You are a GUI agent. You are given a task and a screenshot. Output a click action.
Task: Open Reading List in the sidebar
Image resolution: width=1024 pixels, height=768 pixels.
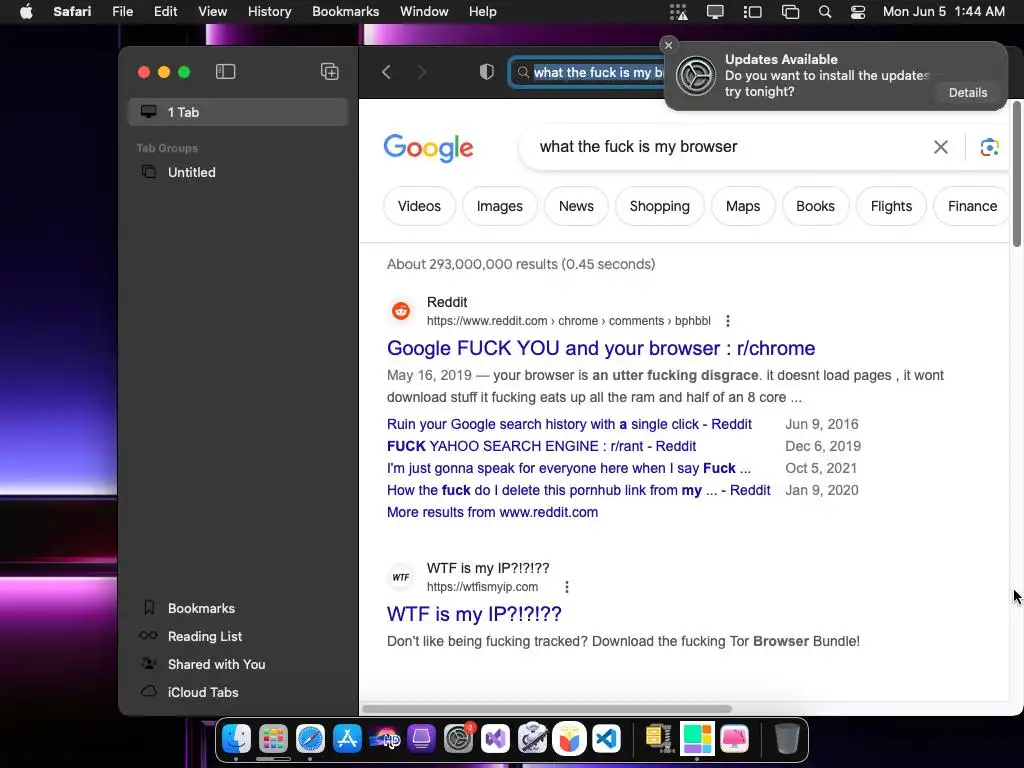click(x=204, y=637)
